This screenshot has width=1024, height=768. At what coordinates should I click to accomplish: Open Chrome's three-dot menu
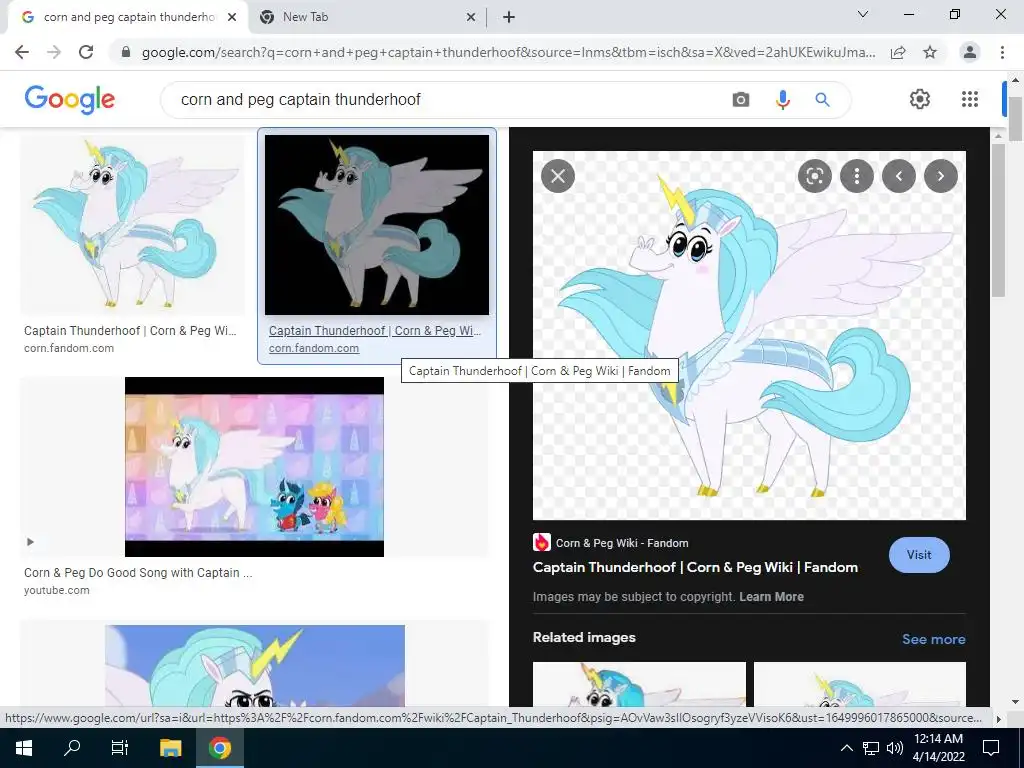coord(1002,52)
